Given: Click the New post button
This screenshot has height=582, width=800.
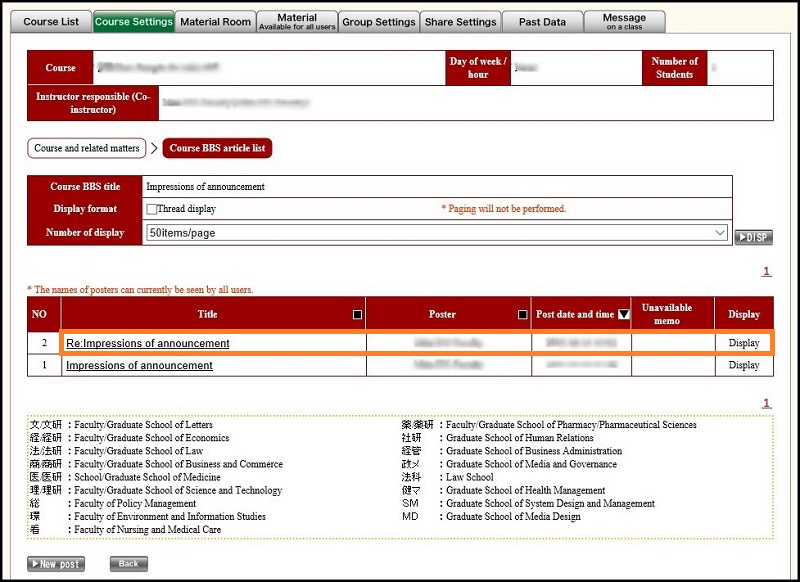Looking at the screenshot, I should pos(56,564).
